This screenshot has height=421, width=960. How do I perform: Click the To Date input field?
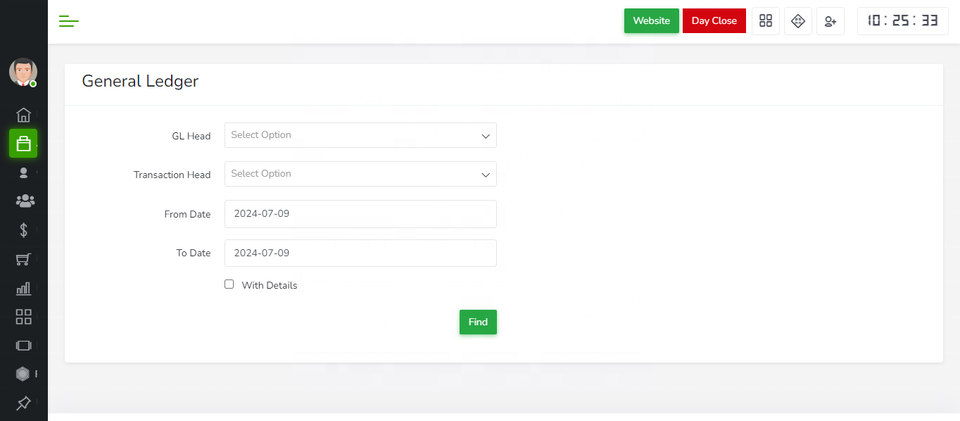tap(360, 253)
